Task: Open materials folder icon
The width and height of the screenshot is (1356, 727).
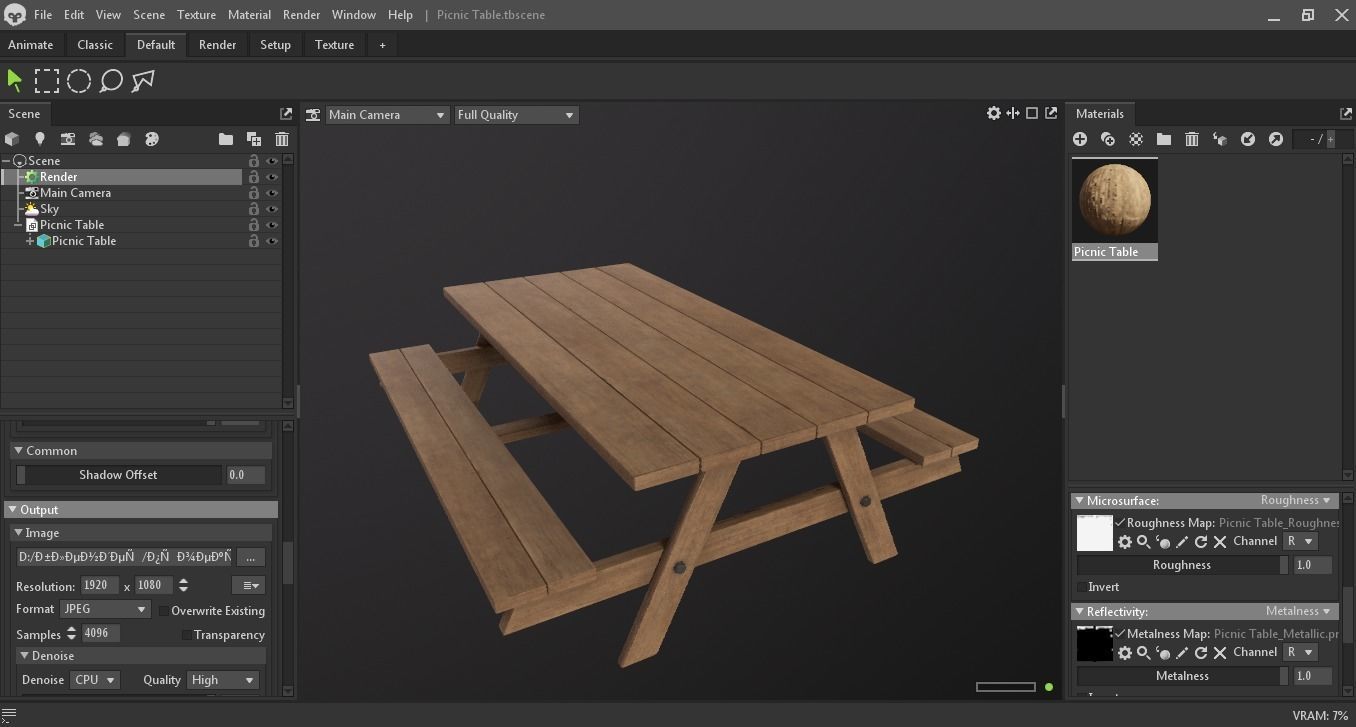Action: 1164,139
